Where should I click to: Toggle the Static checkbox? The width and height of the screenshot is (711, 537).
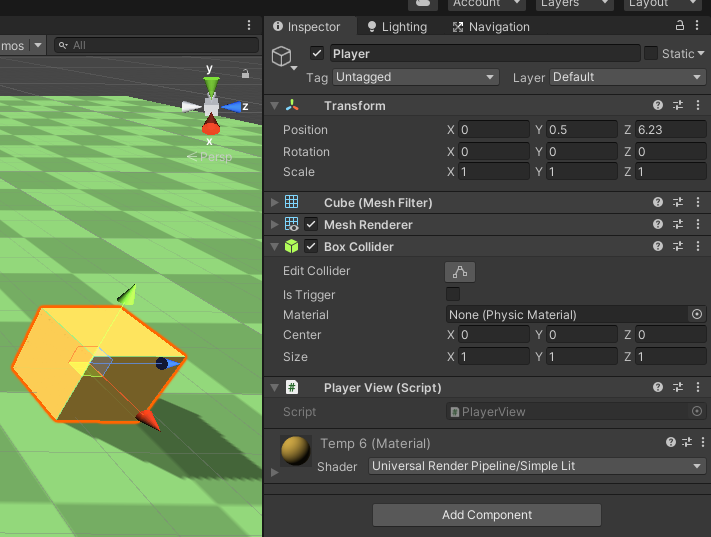651,53
